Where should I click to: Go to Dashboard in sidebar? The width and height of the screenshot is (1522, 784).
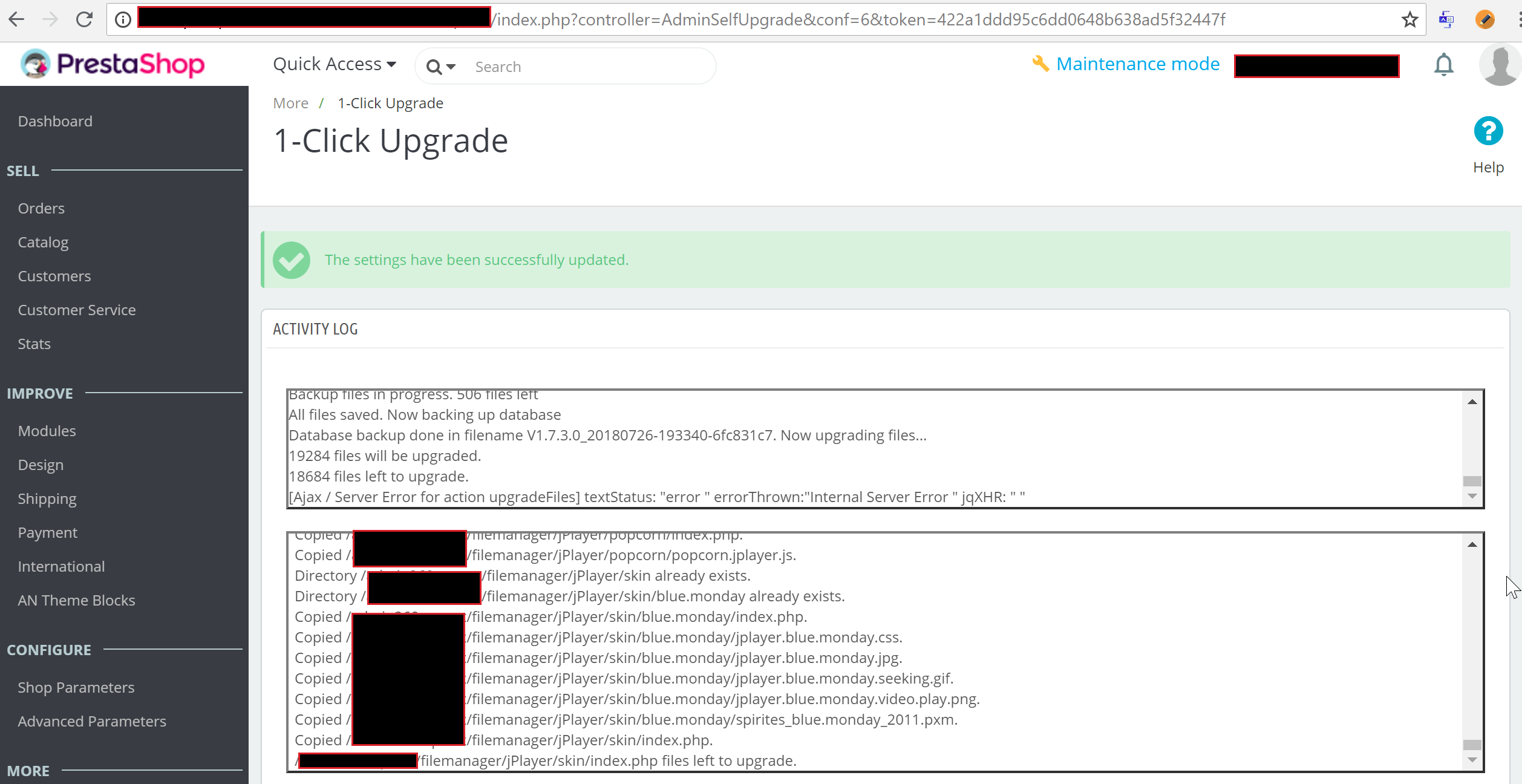pos(55,121)
